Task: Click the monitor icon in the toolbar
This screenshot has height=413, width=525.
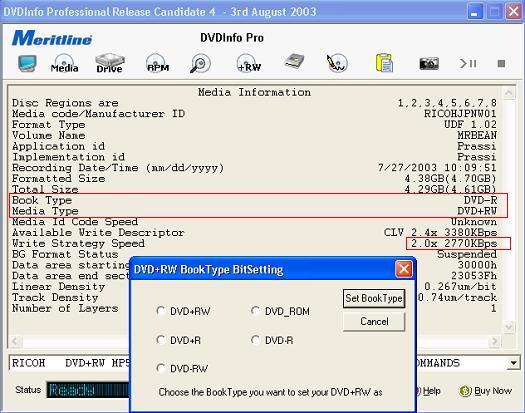Action: point(27,63)
